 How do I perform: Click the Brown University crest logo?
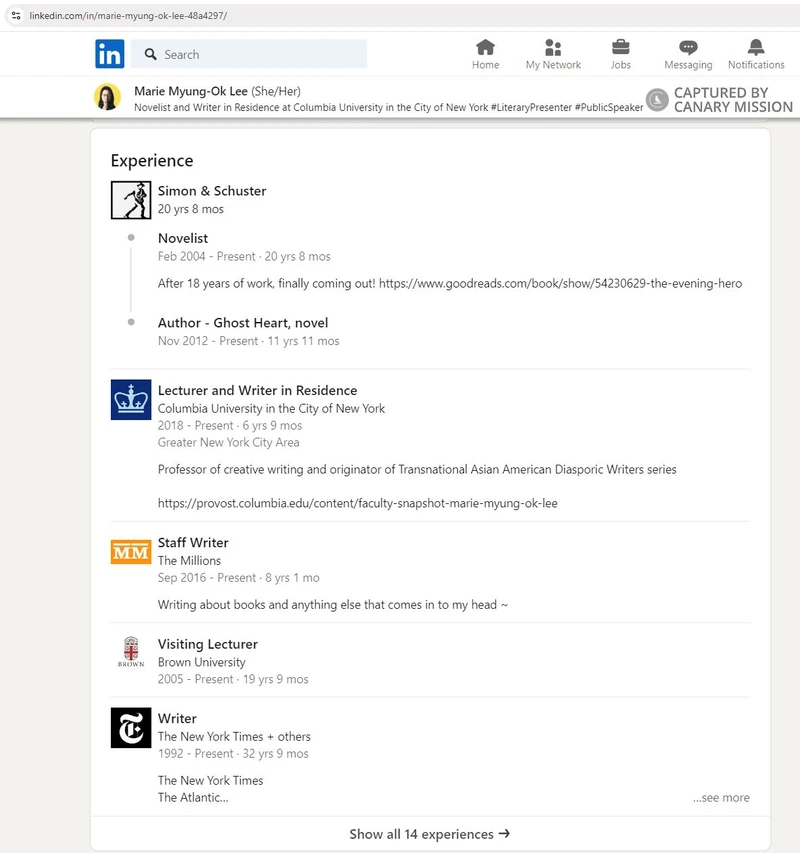click(x=130, y=653)
